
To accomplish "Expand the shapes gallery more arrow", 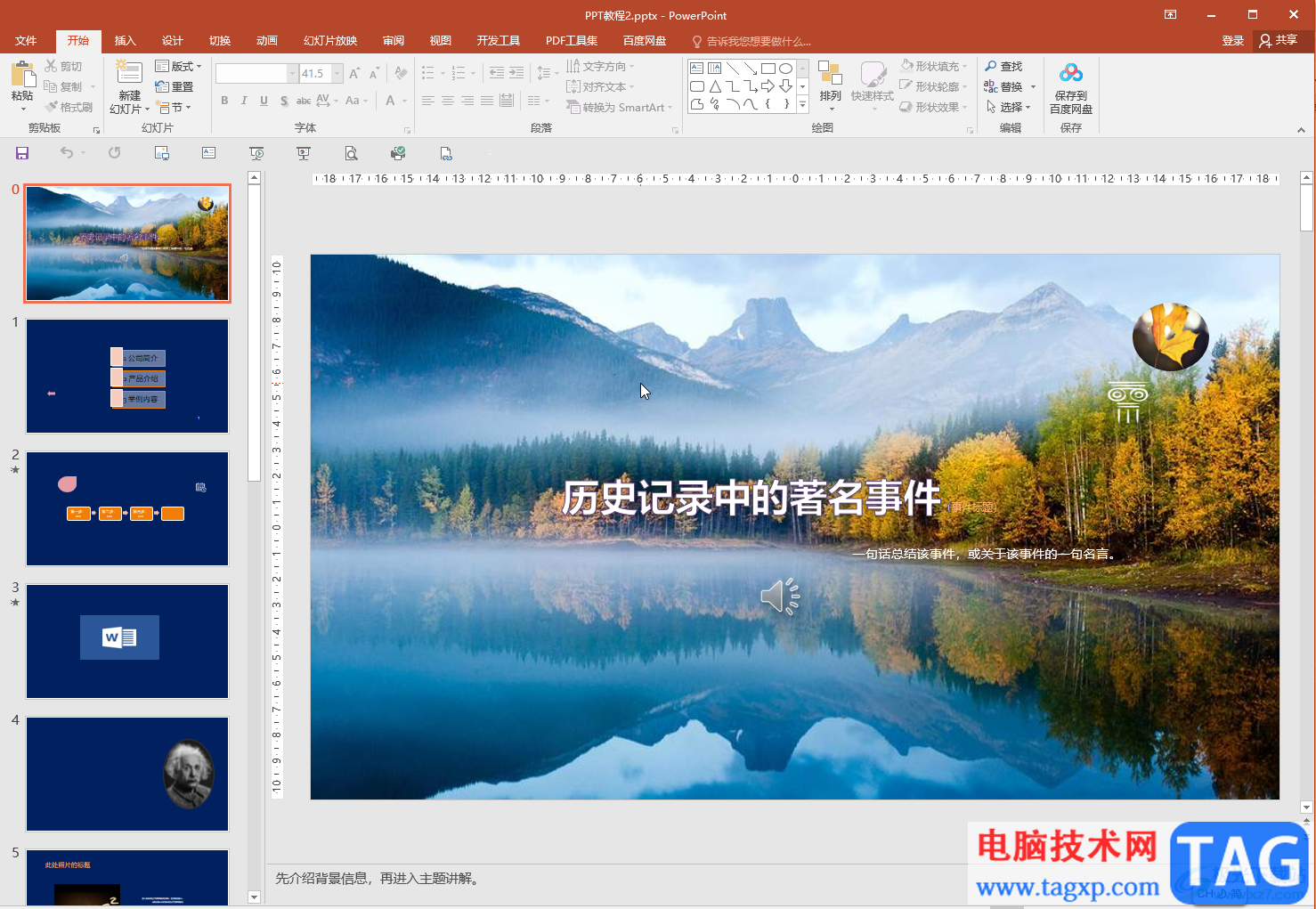I will [802, 105].
